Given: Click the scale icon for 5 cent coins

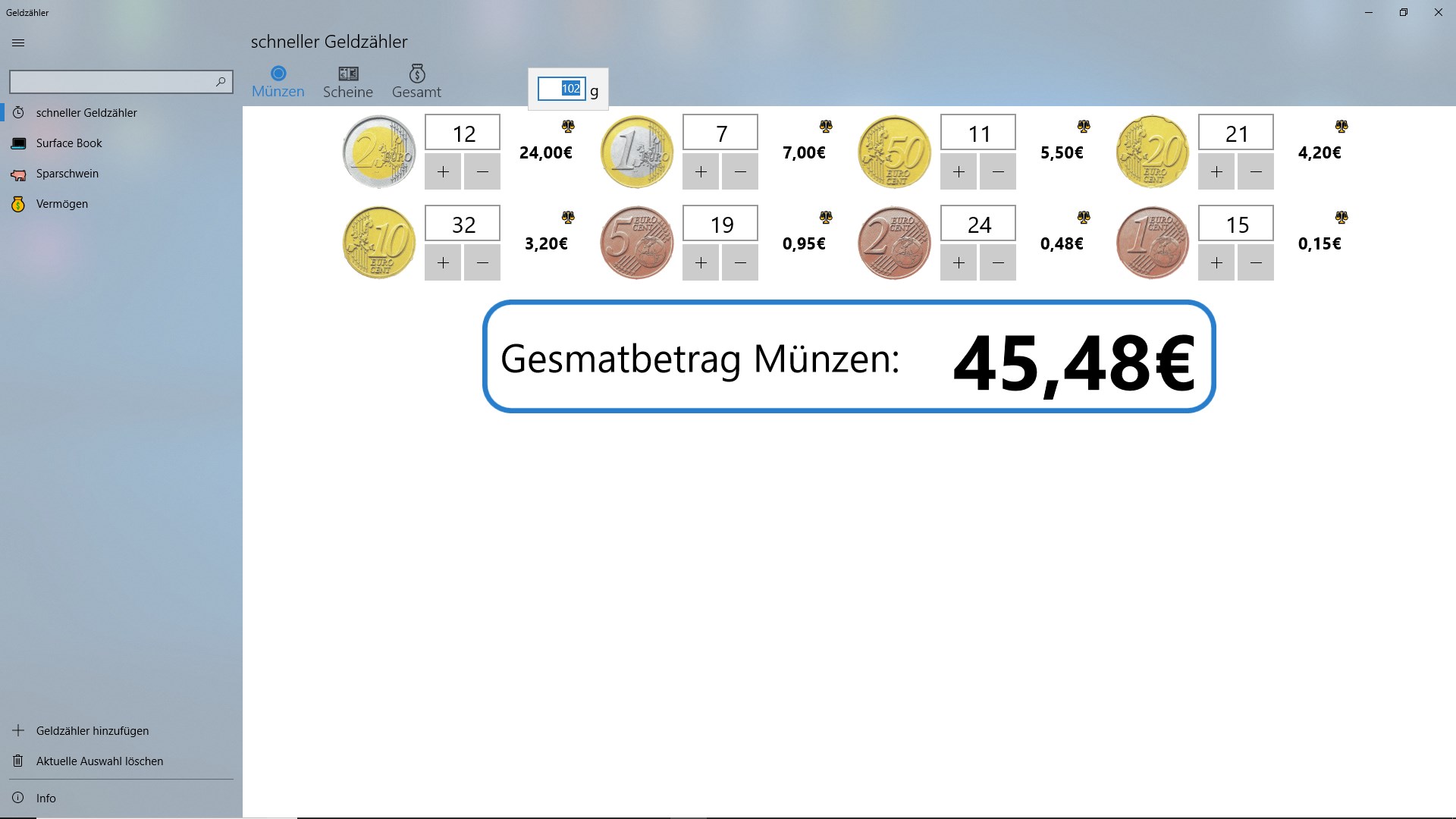Looking at the screenshot, I should pyautogui.click(x=826, y=218).
